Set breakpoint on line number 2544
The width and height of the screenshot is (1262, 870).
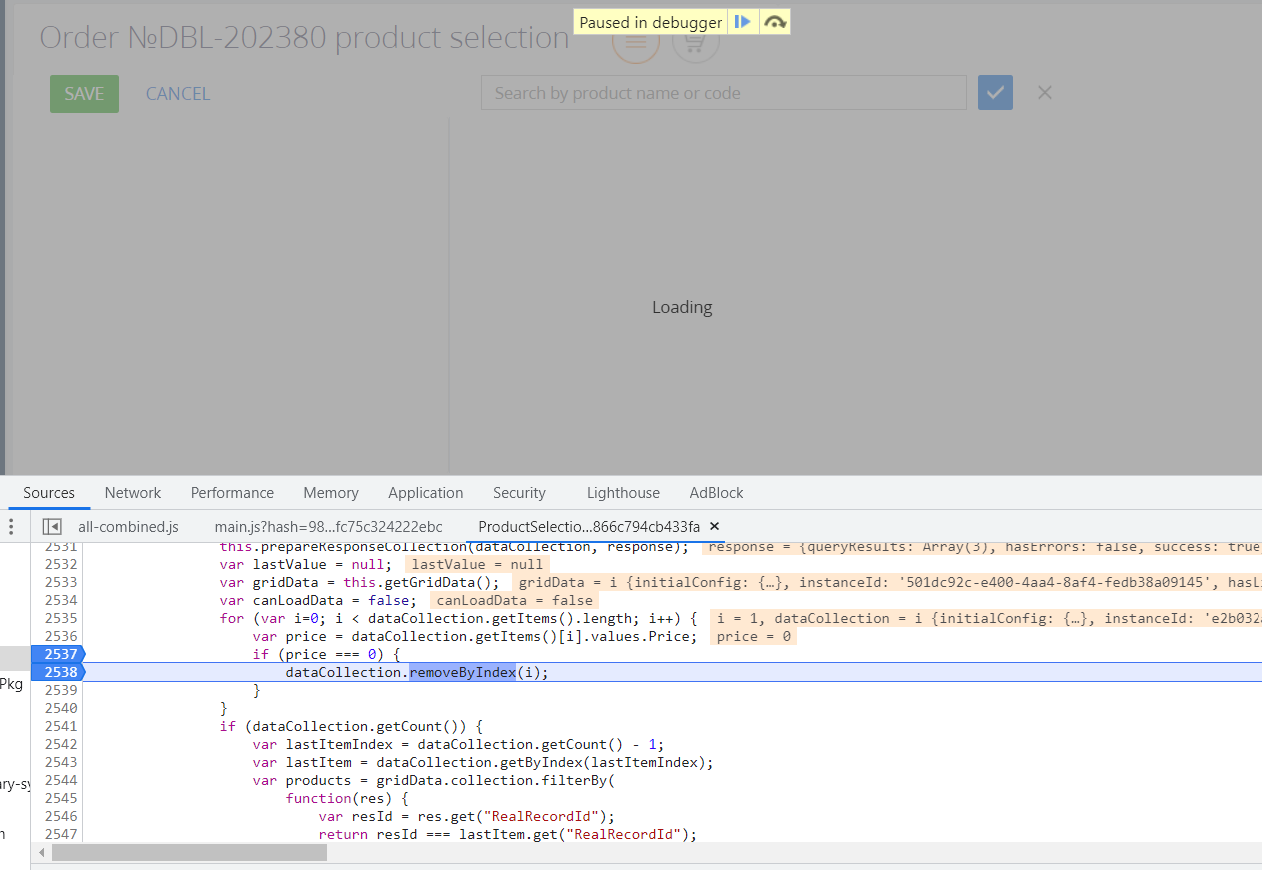61,780
